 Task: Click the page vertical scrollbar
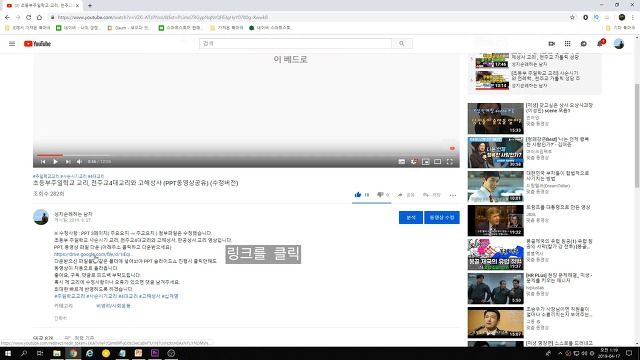[x=637, y=135]
